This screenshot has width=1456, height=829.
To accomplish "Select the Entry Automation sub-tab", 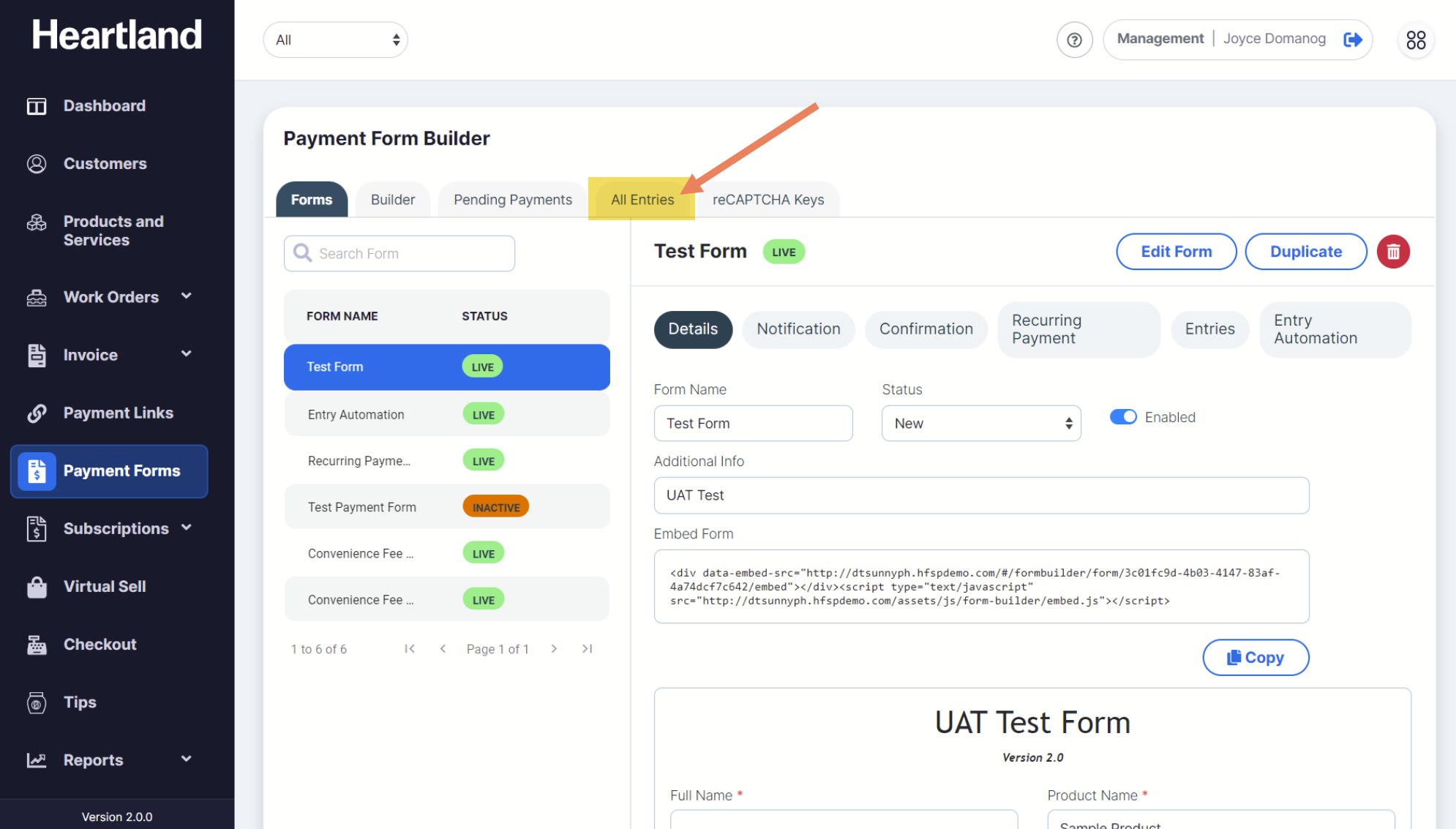I will (x=1335, y=329).
